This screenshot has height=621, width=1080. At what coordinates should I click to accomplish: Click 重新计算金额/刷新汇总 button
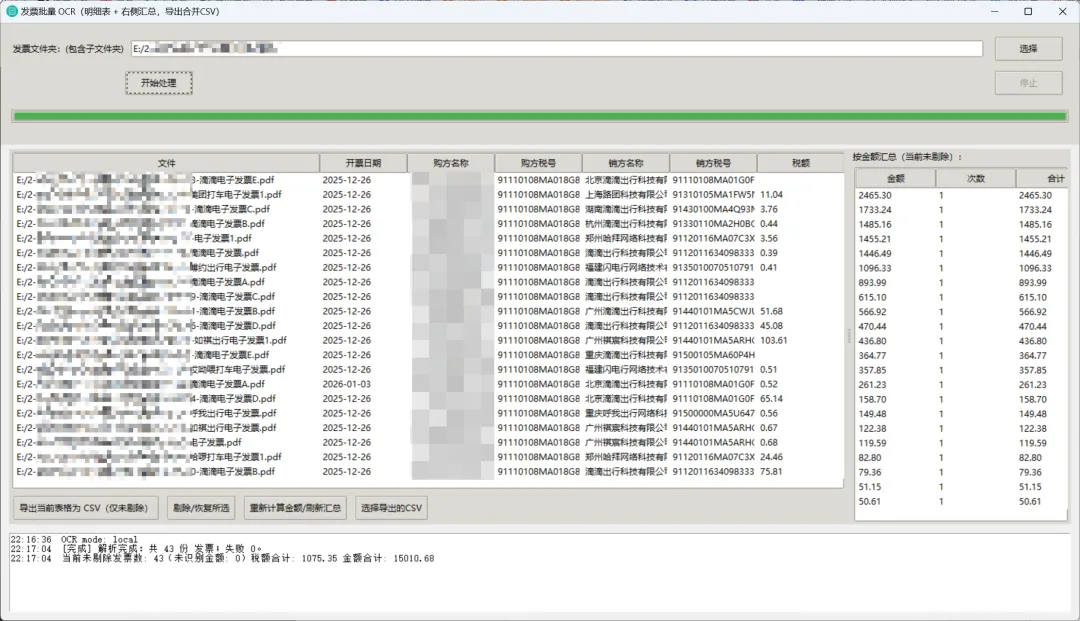pyautogui.click(x=295, y=508)
